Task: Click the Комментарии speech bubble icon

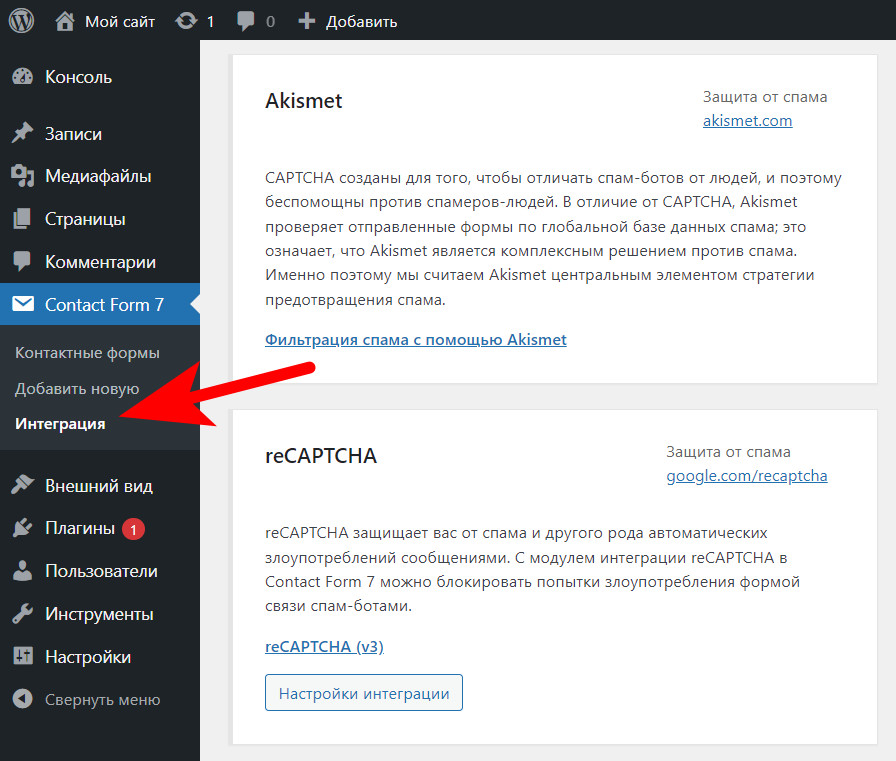Action: pyautogui.click(x=23, y=262)
